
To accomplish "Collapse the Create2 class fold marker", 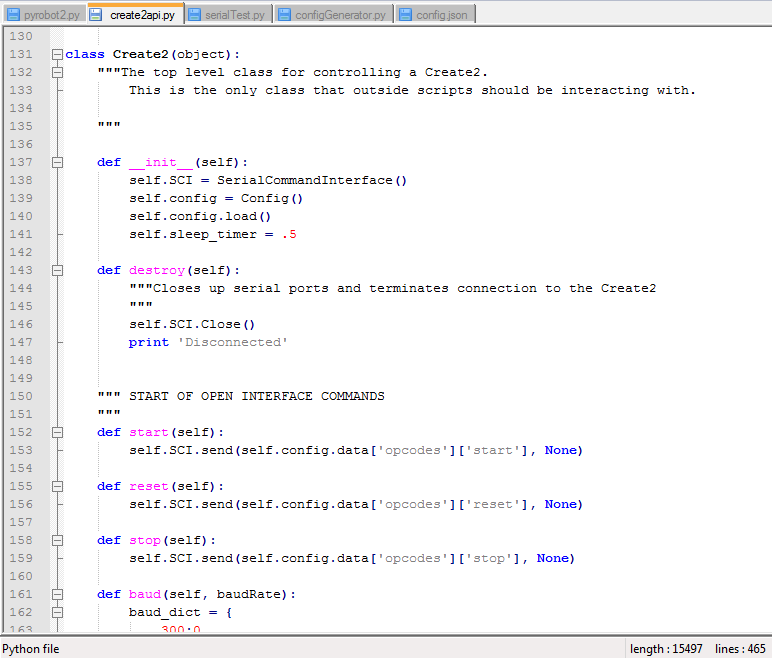I will pyautogui.click(x=57, y=54).
